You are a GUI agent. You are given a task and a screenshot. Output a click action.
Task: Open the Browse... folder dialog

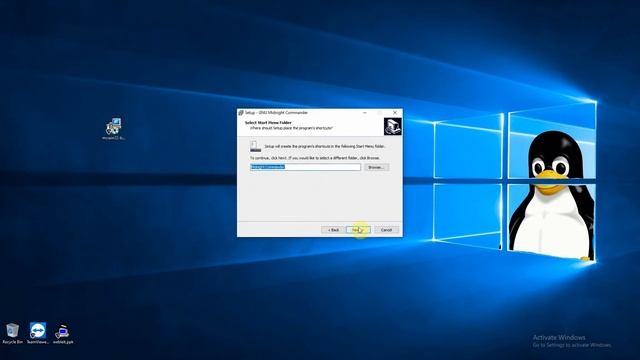pyautogui.click(x=376, y=167)
